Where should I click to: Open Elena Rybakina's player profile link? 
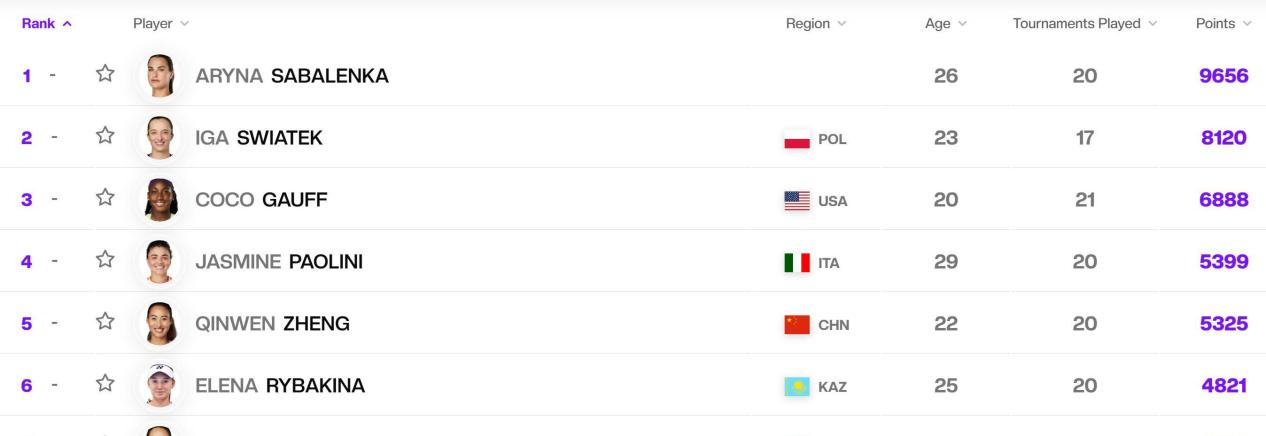pos(280,386)
